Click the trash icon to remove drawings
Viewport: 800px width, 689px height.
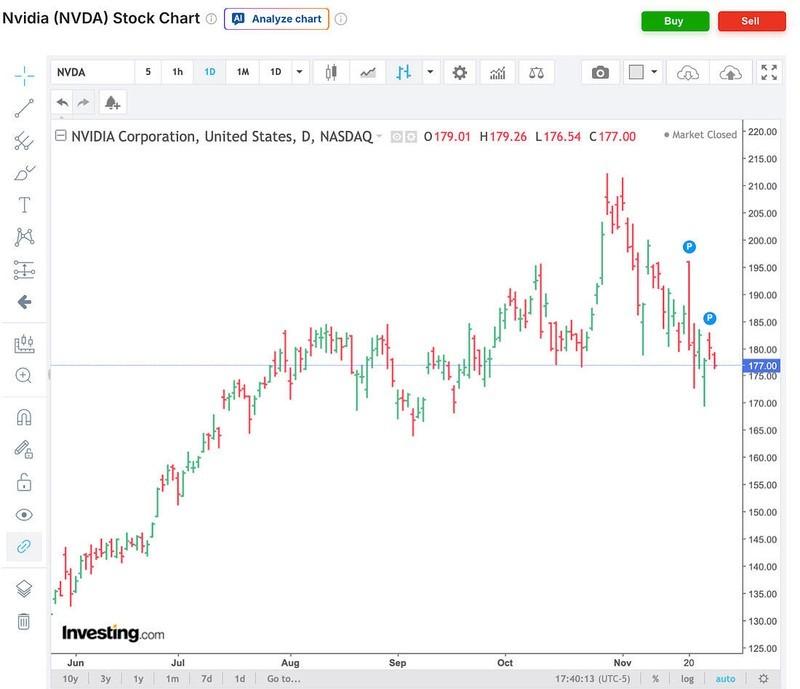(x=24, y=622)
